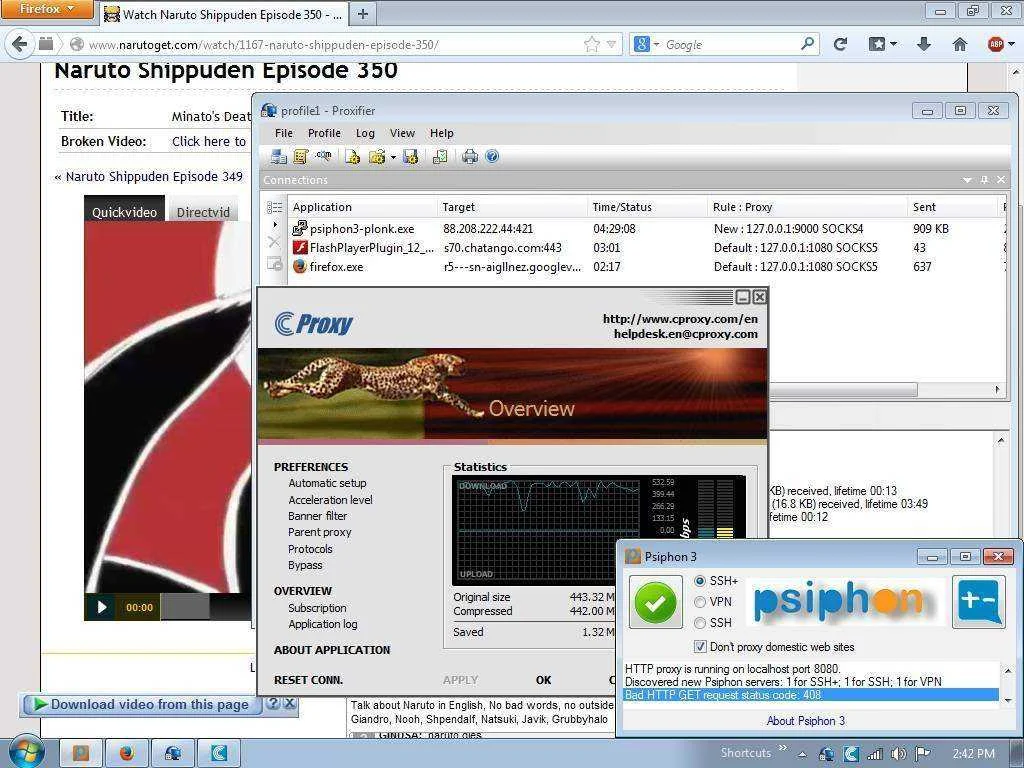Screen dimensions: 1024x768
Task: Expand small arrow in Connections side strip
Action: pyautogui.click(x=275, y=225)
